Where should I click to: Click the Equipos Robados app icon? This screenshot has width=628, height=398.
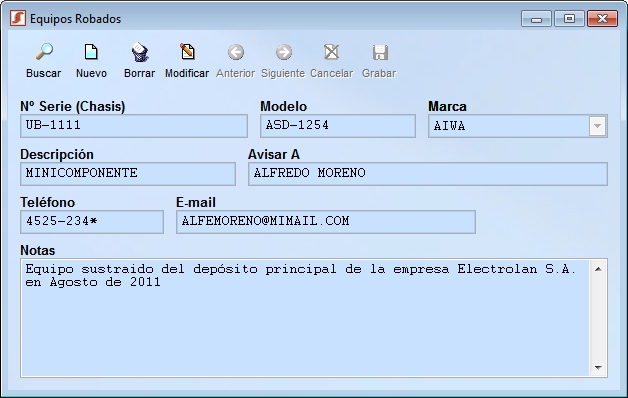pos(18,18)
